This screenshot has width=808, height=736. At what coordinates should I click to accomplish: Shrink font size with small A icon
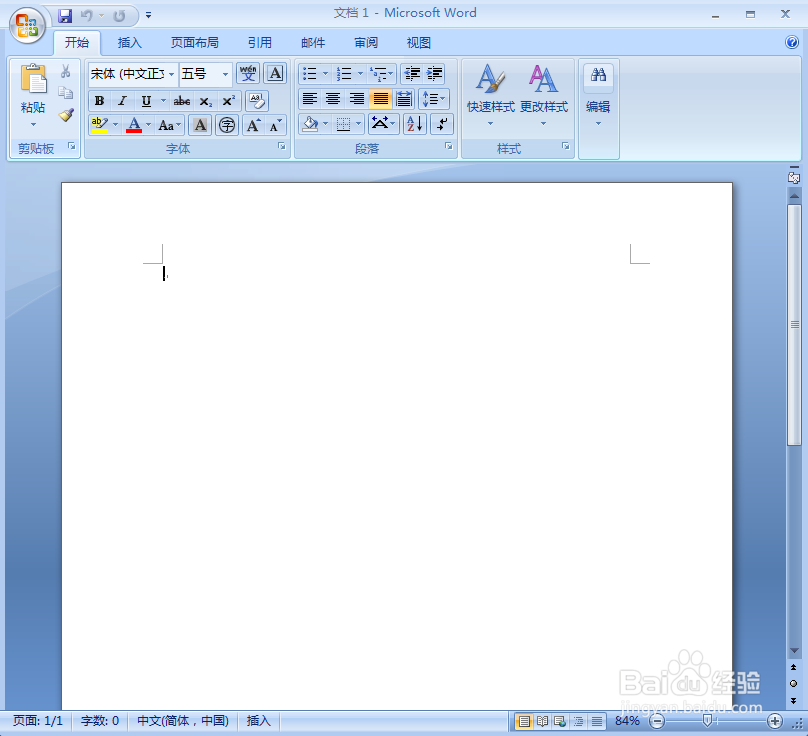[276, 125]
